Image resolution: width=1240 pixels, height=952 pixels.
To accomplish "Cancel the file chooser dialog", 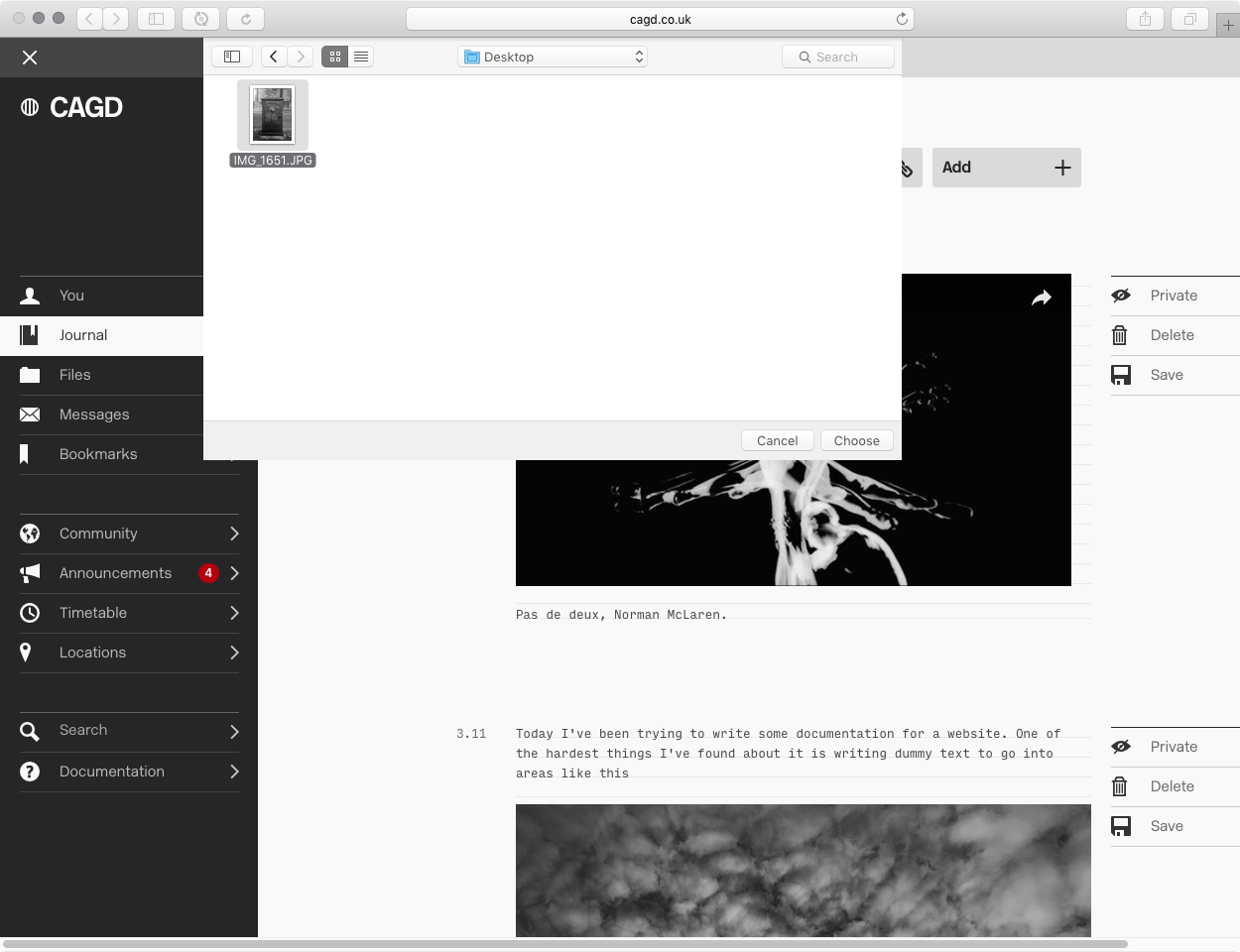I will pyautogui.click(x=778, y=440).
